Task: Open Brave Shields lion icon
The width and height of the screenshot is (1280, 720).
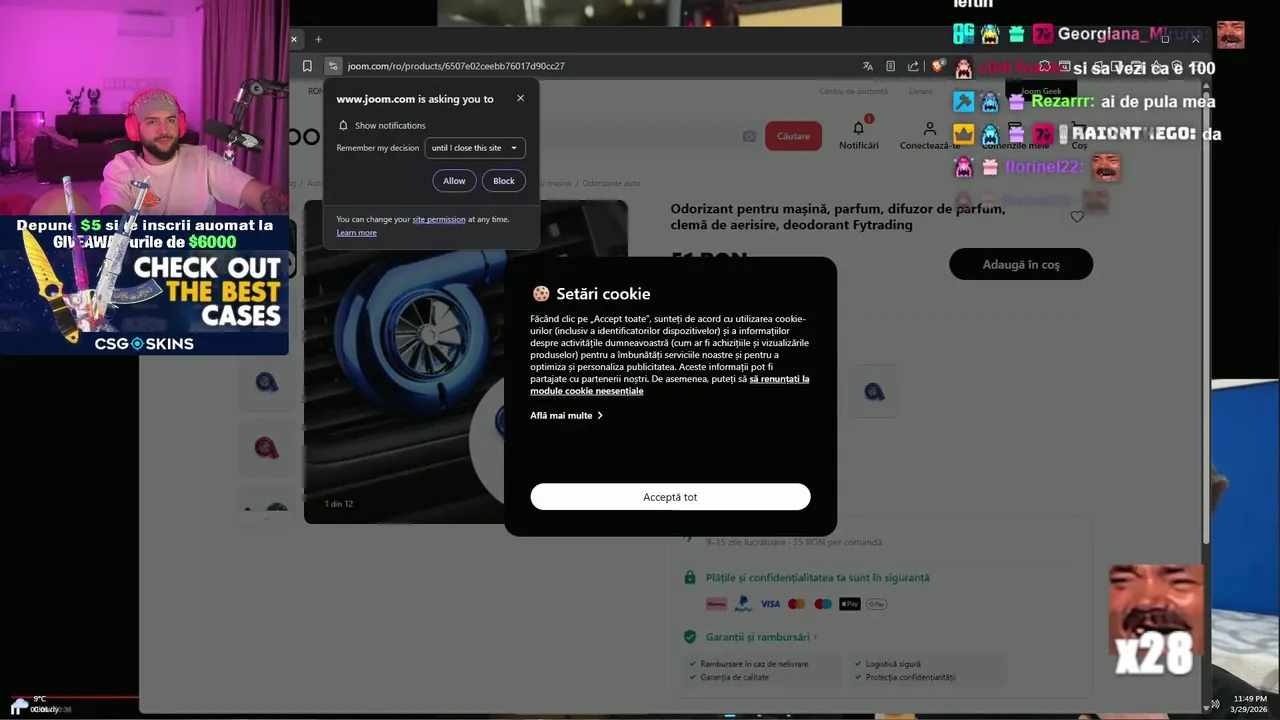Action: click(x=937, y=66)
